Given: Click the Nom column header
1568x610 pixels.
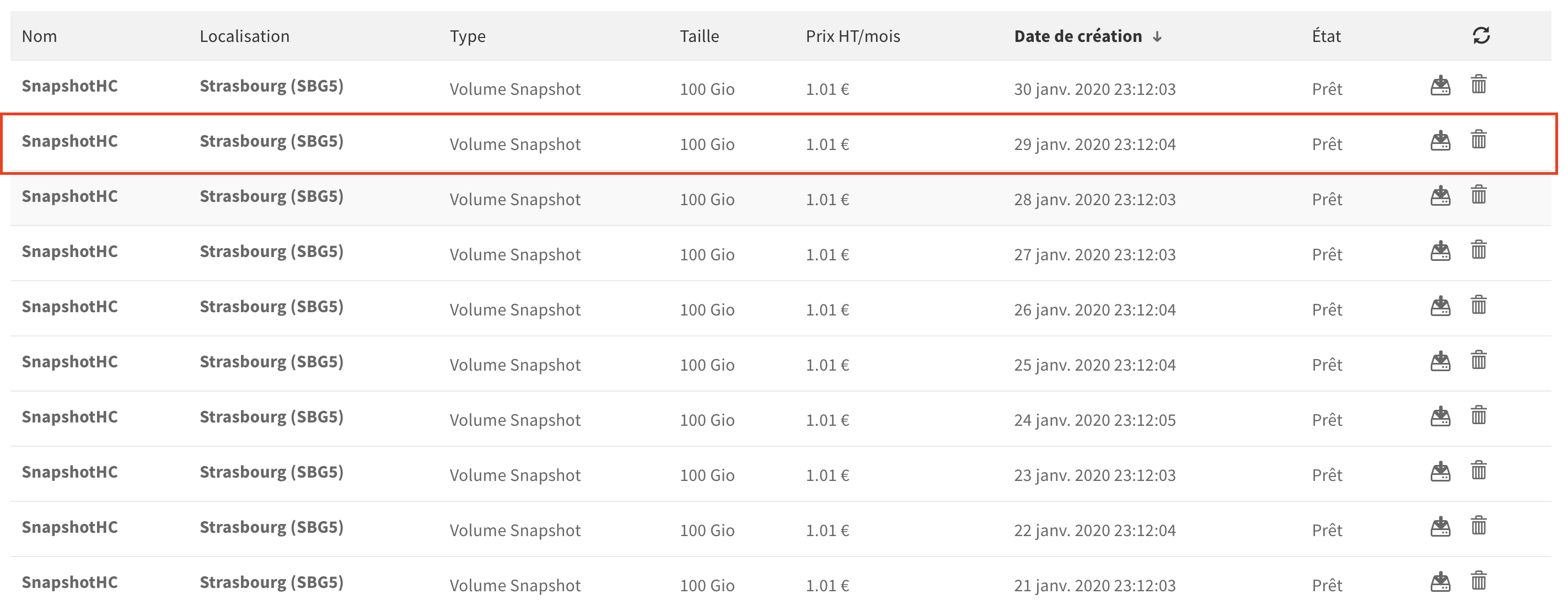Looking at the screenshot, I should click(x=39, y=36).
